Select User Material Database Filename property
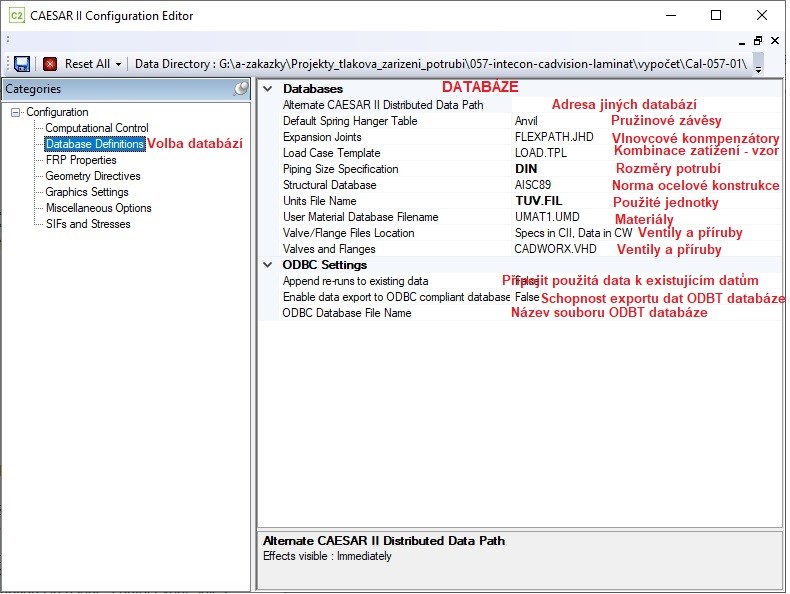Viewport: 790px width, 594px height. 360,217
